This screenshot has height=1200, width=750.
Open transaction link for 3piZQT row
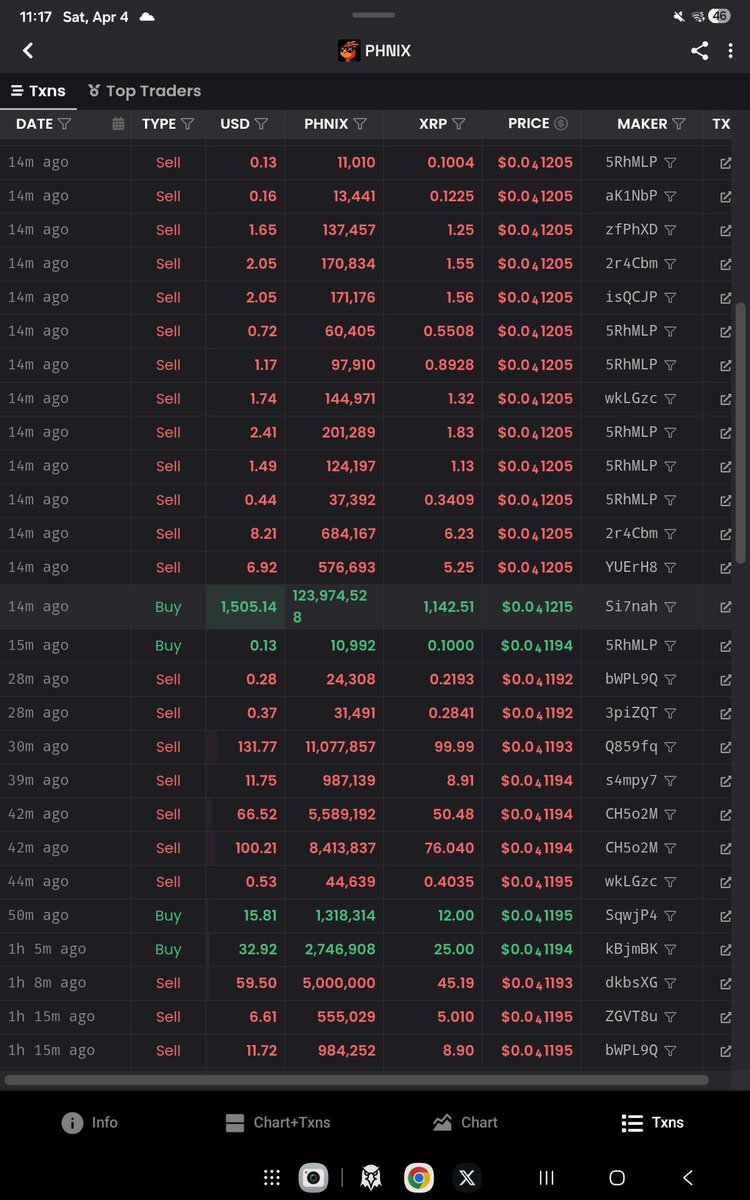coord(725,713)
